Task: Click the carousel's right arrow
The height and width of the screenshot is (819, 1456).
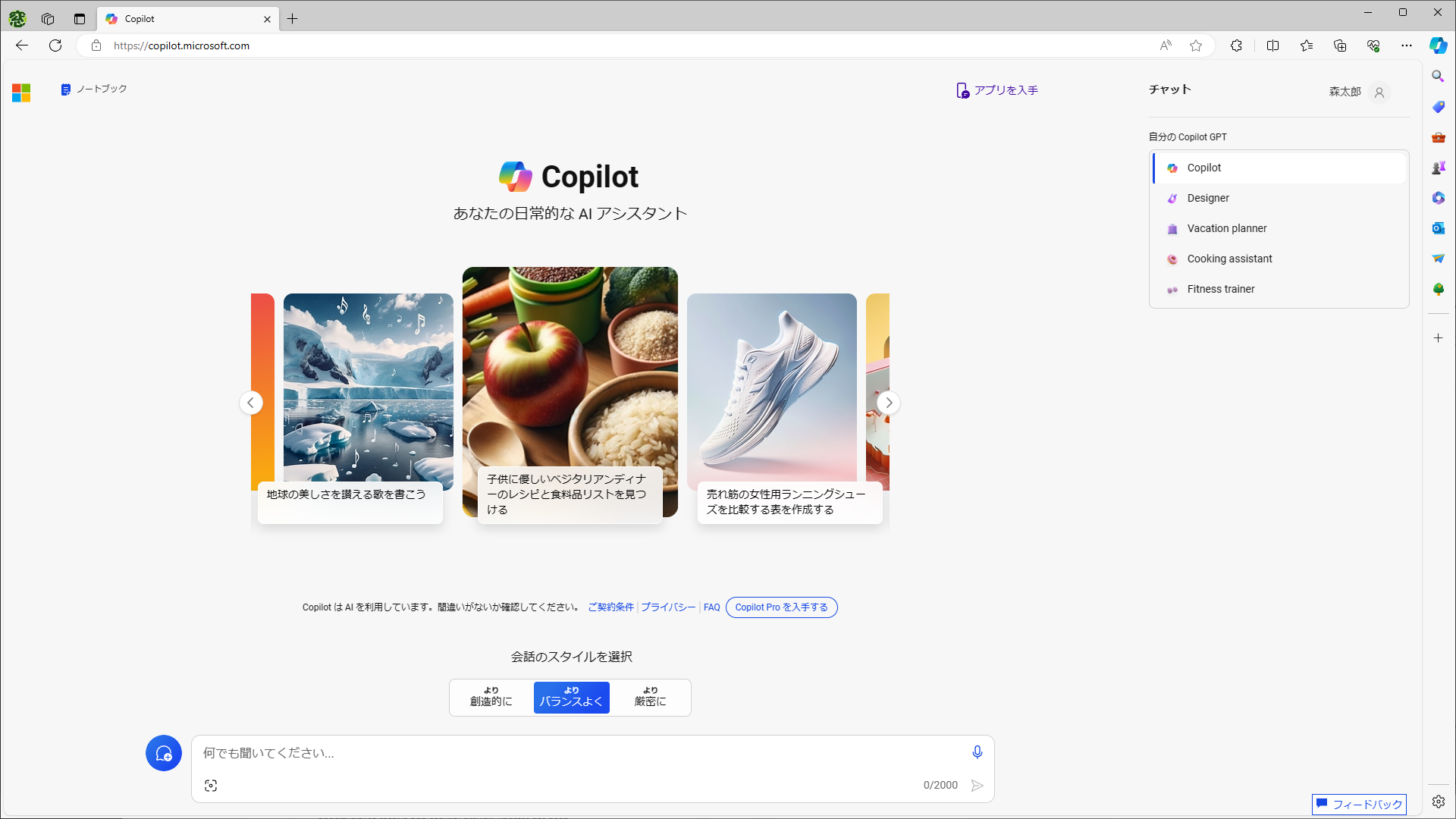Action: (889, 403)
